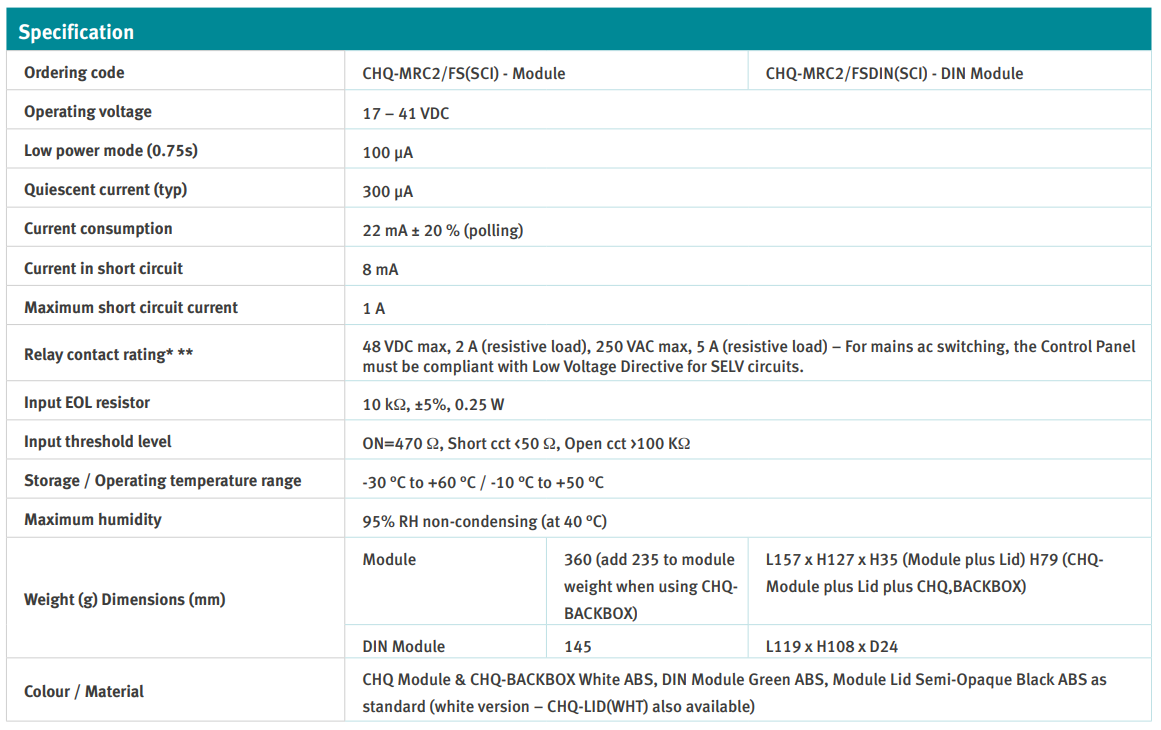Click the DIN Module weight value 145
Screen dimensions: 1161x730
[578, 647]
